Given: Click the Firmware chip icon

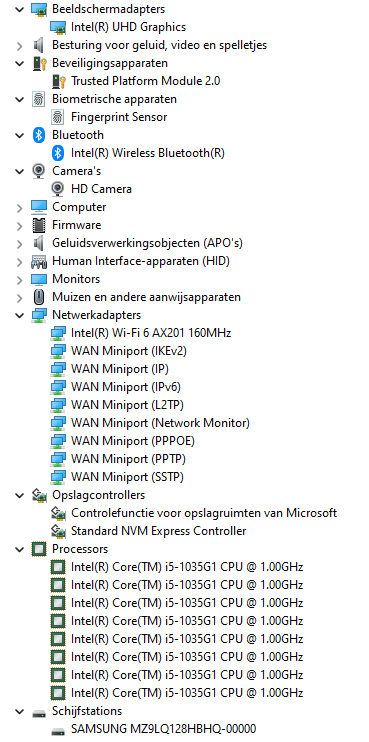Looking at the screenshot, I should 39,225.
